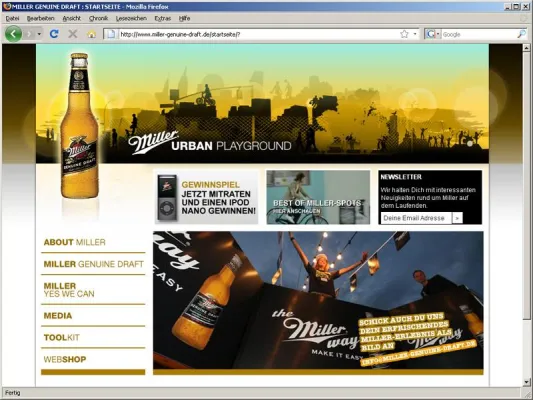The image size is (533, 400).
Task: Click the Deine Email Adresse field
Action: [x=416, y=218]
